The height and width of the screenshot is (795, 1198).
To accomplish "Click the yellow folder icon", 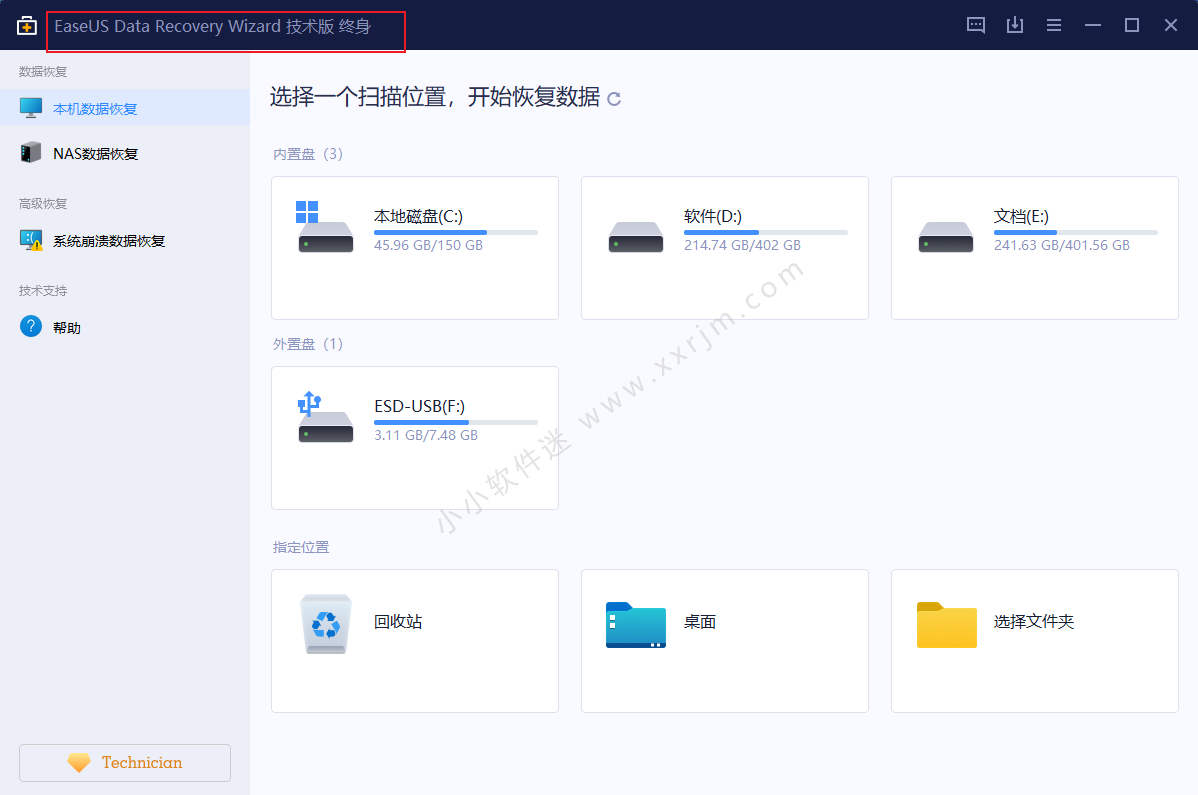I will pos(947,625).
